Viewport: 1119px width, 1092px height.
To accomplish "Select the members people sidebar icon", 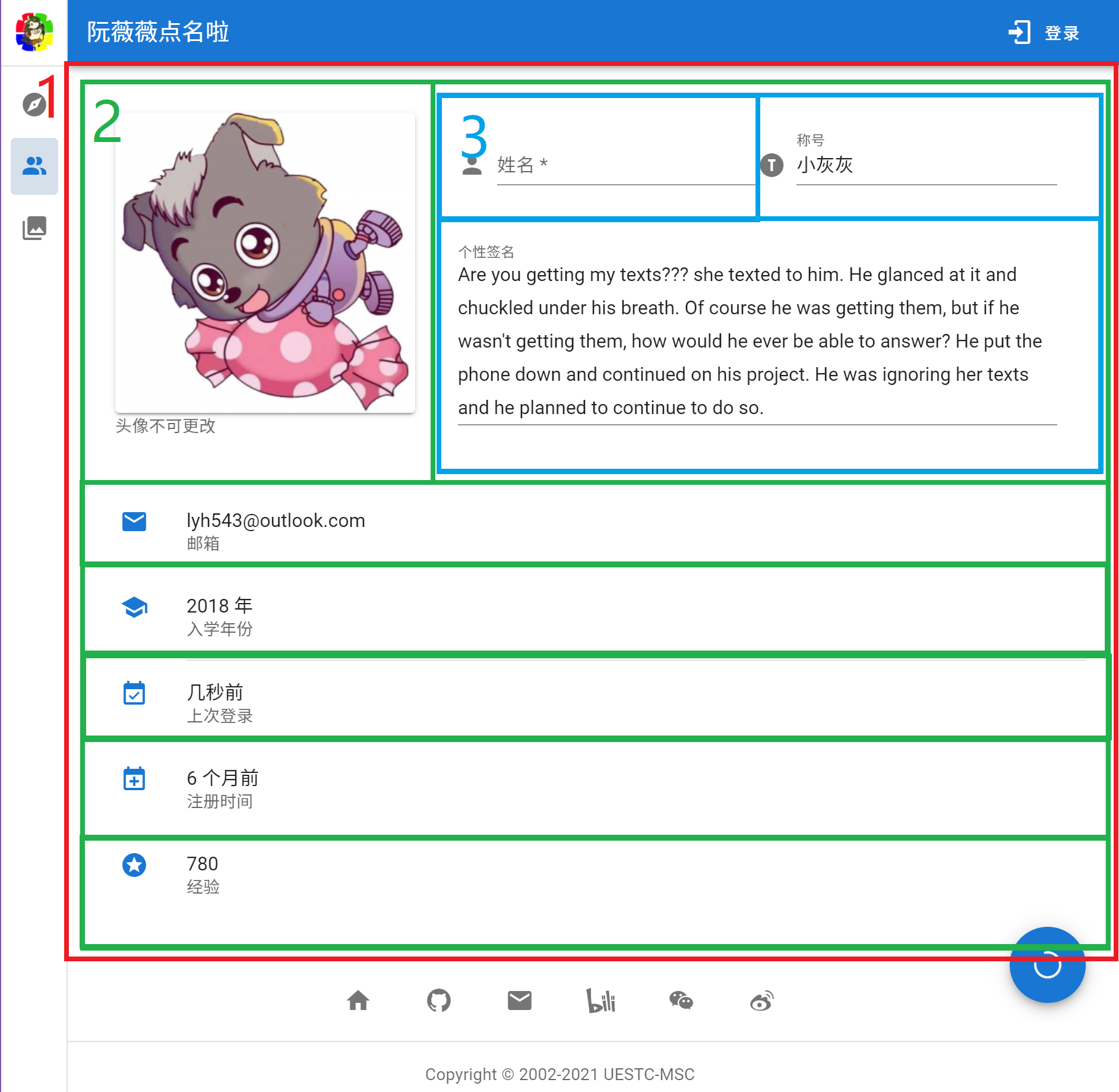I will pos(34,166).
